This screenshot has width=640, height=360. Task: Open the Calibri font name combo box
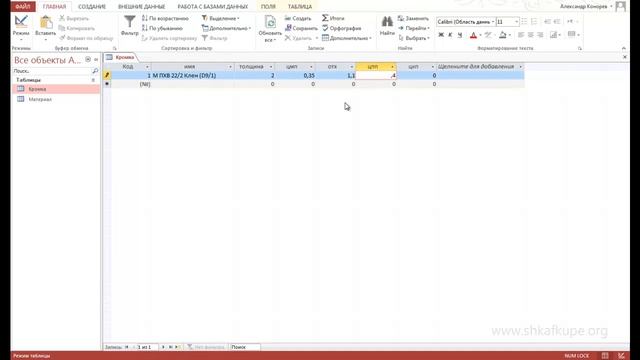466,22
